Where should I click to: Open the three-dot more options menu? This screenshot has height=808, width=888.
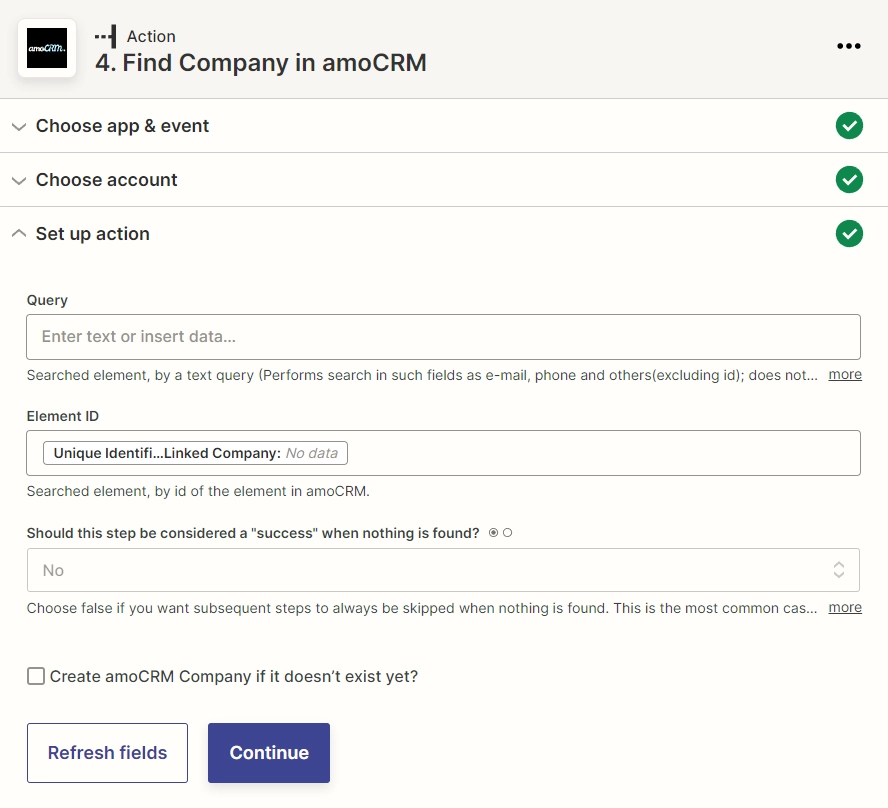point(848,46)
